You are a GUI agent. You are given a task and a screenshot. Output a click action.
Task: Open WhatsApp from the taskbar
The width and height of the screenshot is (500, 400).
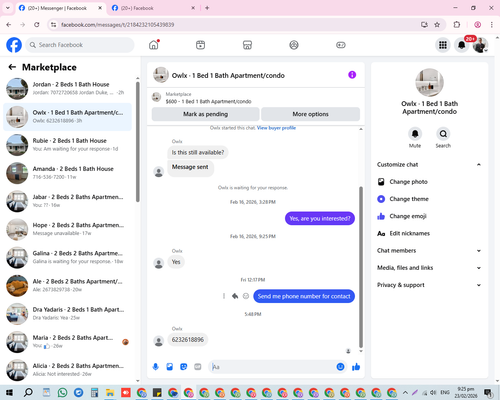tap(62, 392)
